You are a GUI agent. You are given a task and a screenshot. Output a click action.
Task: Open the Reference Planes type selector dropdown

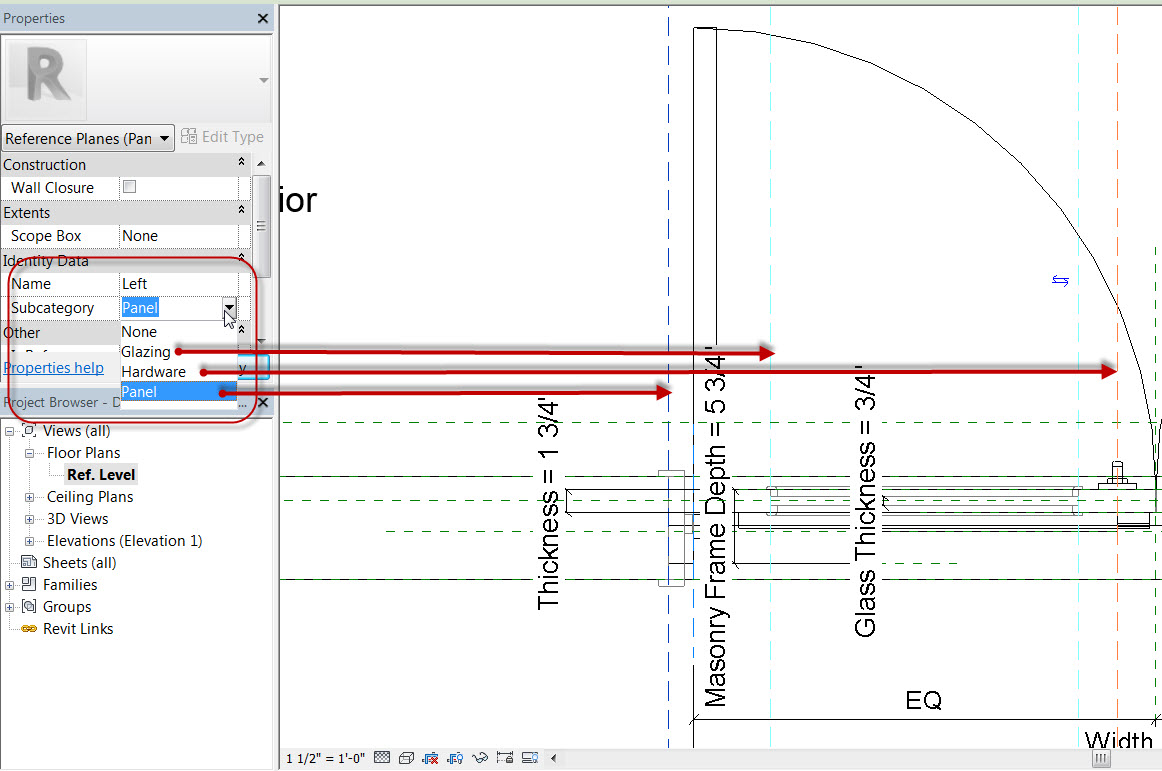166,137
